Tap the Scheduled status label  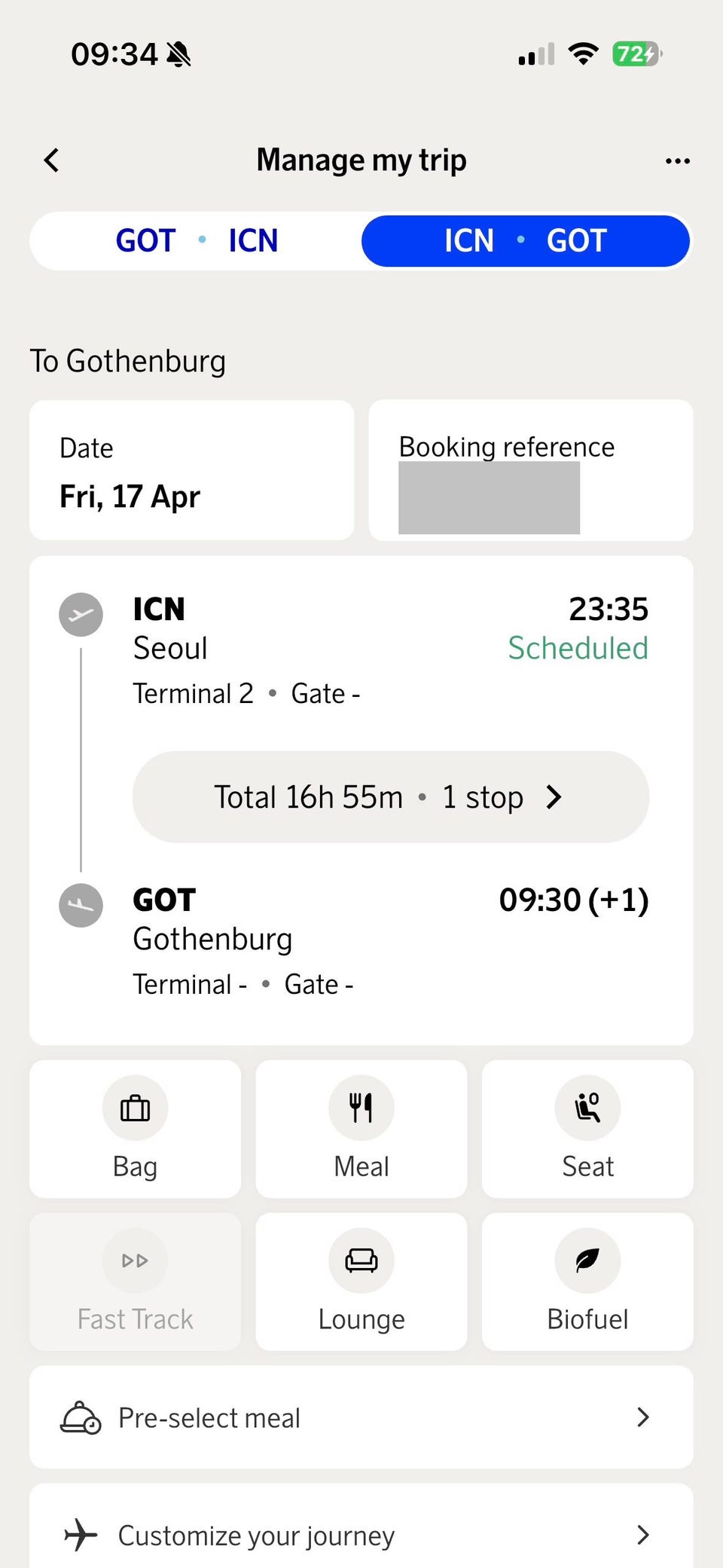point(578,648)
